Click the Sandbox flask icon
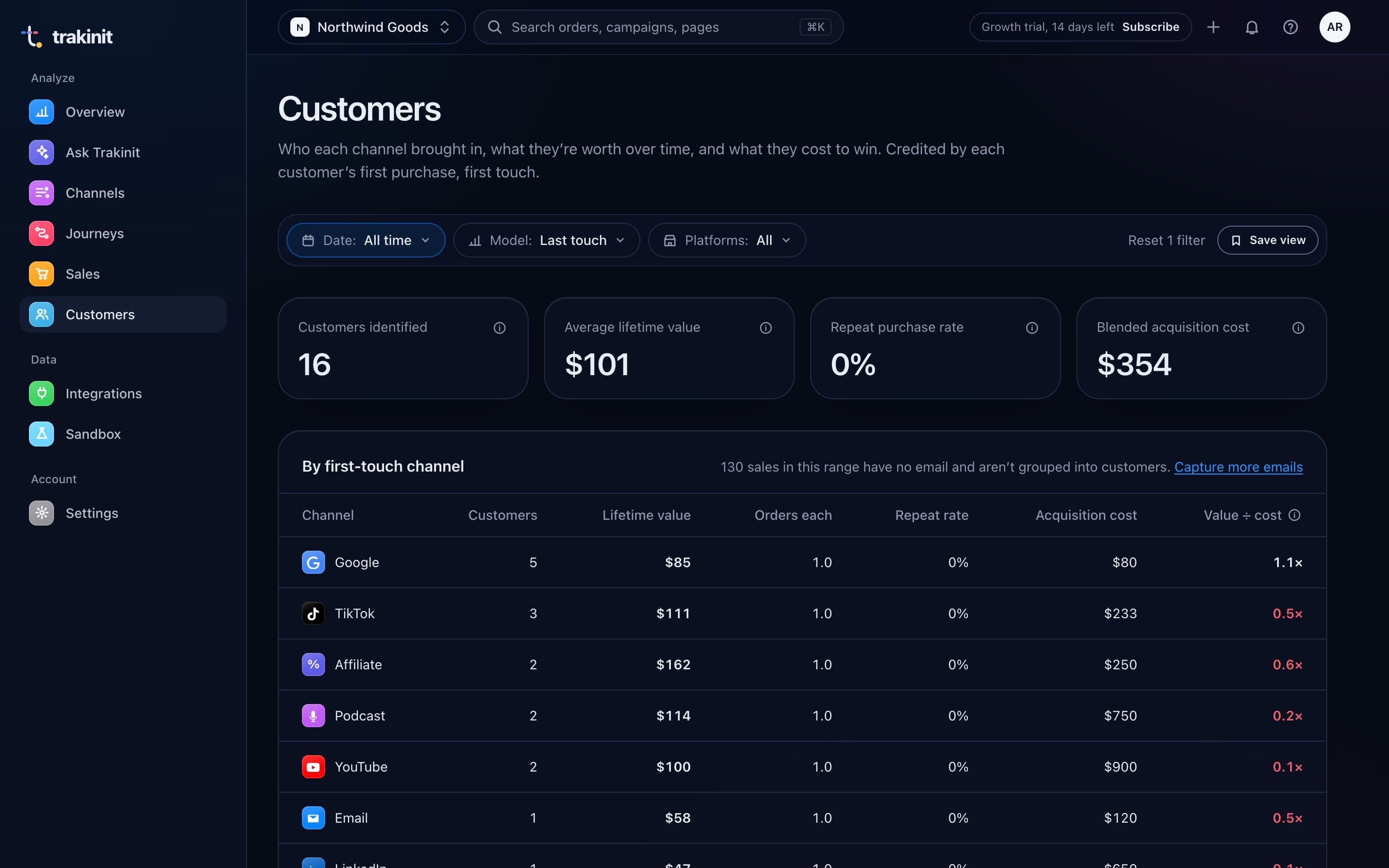Viewport: 1389px width, 868px height. [41, 434]
